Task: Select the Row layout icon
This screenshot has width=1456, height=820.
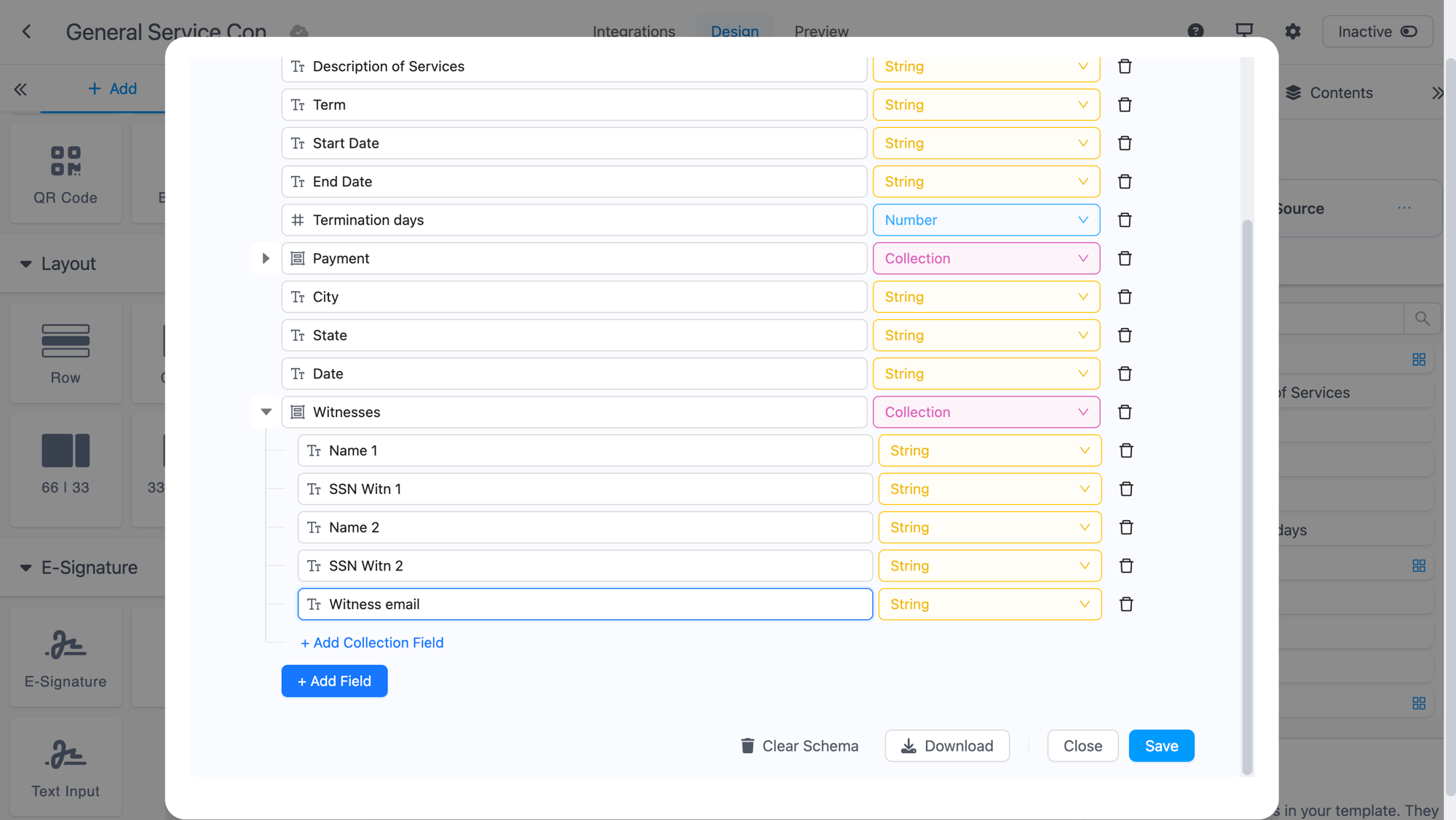Action: (x=66, y=341)
